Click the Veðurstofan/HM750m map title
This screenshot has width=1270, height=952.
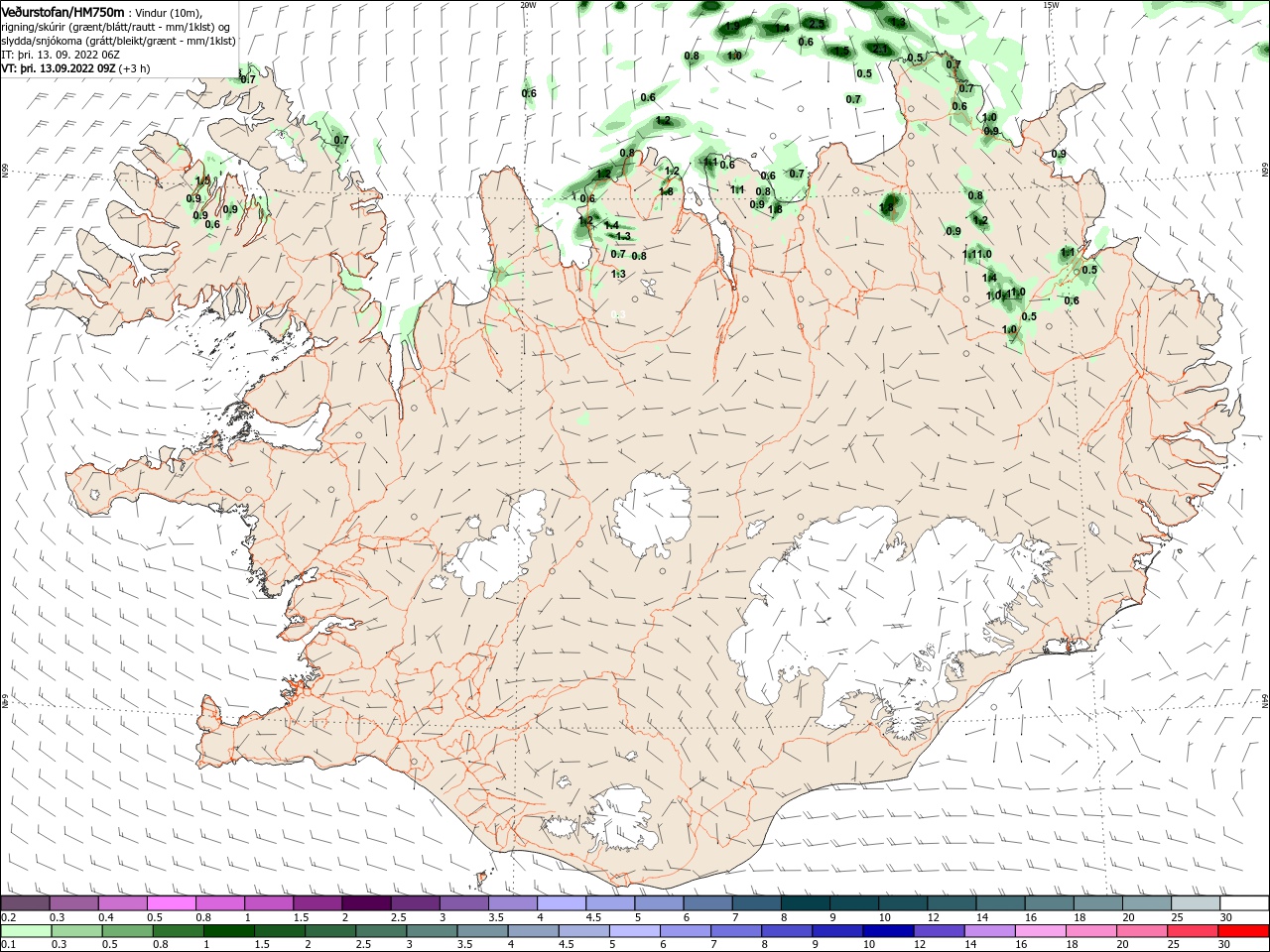click(x=63, y=11)
